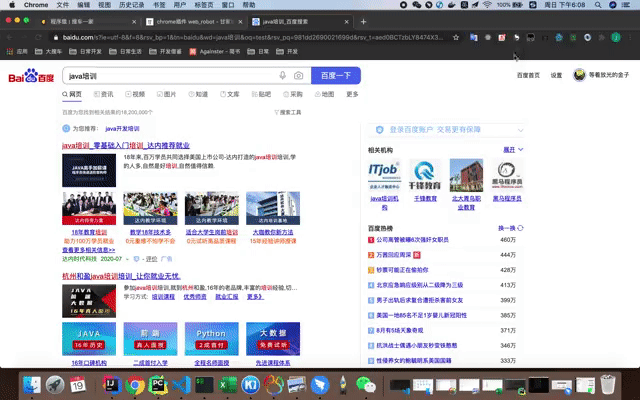This screenshot has height=400, width=640.
Task: Click the 换一换 refresh hot list link
Action: 507,228
